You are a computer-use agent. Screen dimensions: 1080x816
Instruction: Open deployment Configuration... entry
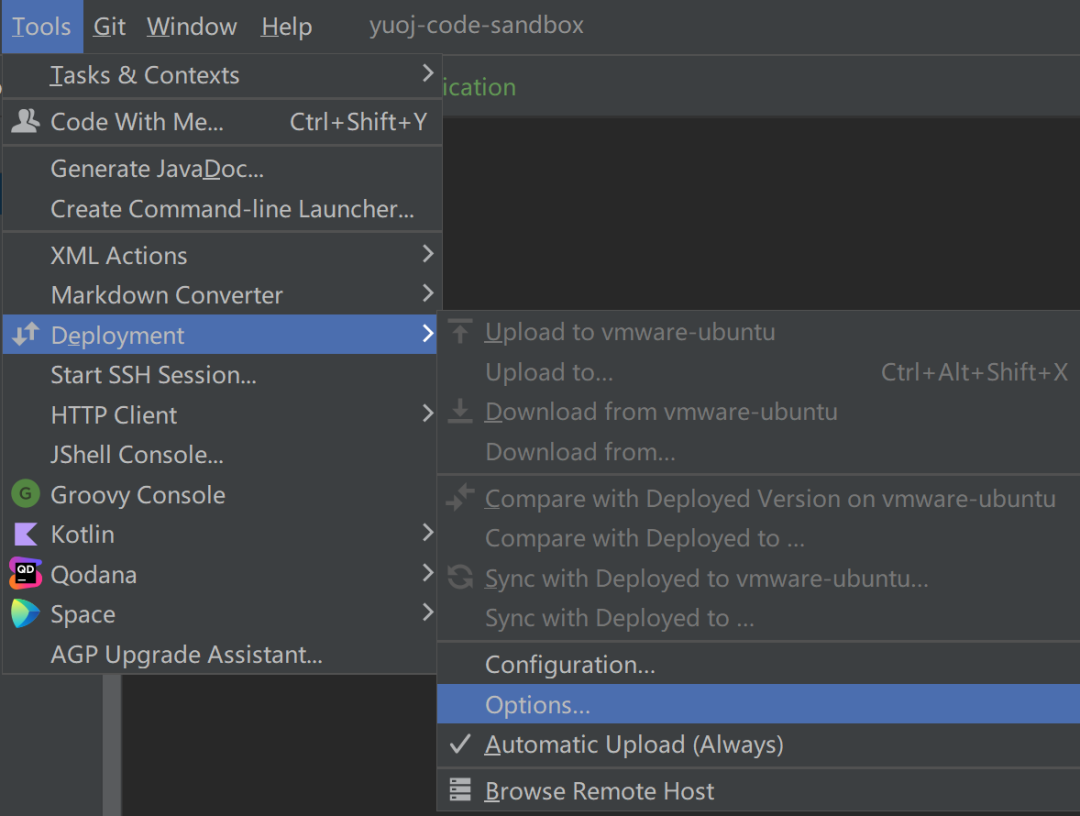coord(570,665)
